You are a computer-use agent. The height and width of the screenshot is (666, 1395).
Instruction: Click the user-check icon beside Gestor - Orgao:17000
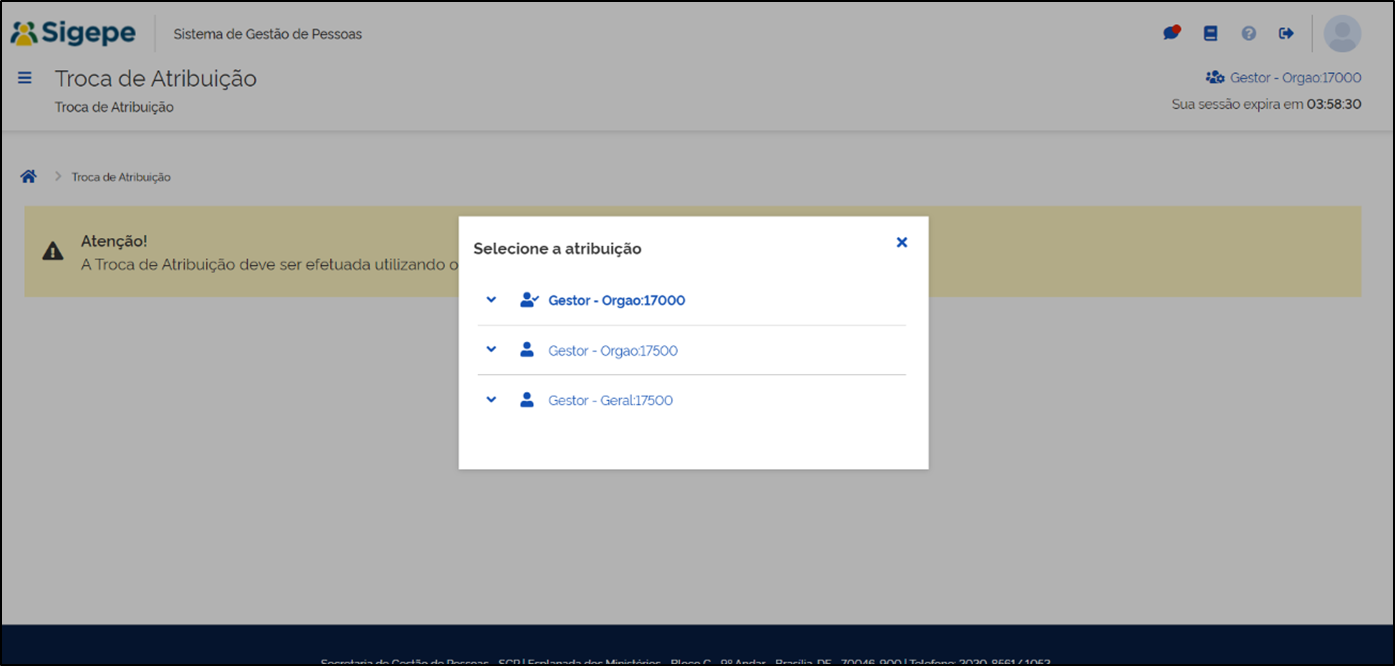point(529,300)
